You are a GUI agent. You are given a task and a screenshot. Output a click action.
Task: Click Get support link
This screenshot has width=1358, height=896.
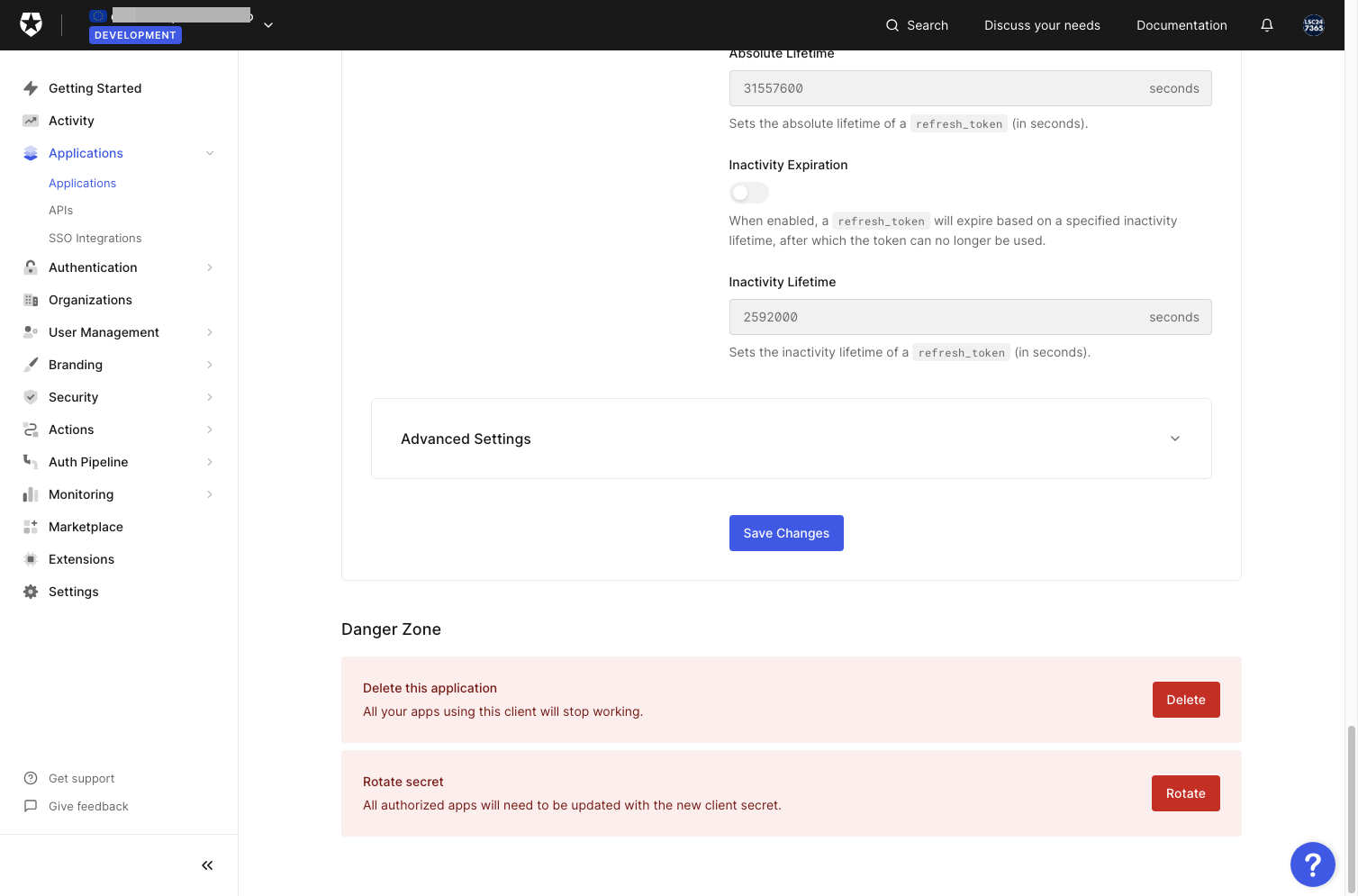pyautogui.click(x=82, y=778)
